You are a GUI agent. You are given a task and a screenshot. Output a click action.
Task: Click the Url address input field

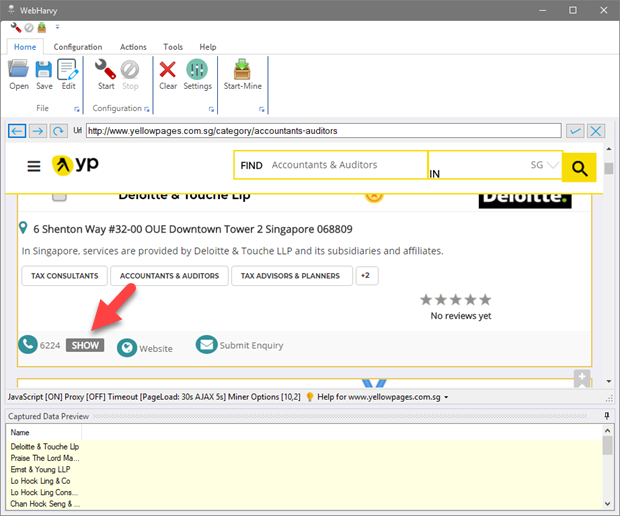[x=320, y=131]
